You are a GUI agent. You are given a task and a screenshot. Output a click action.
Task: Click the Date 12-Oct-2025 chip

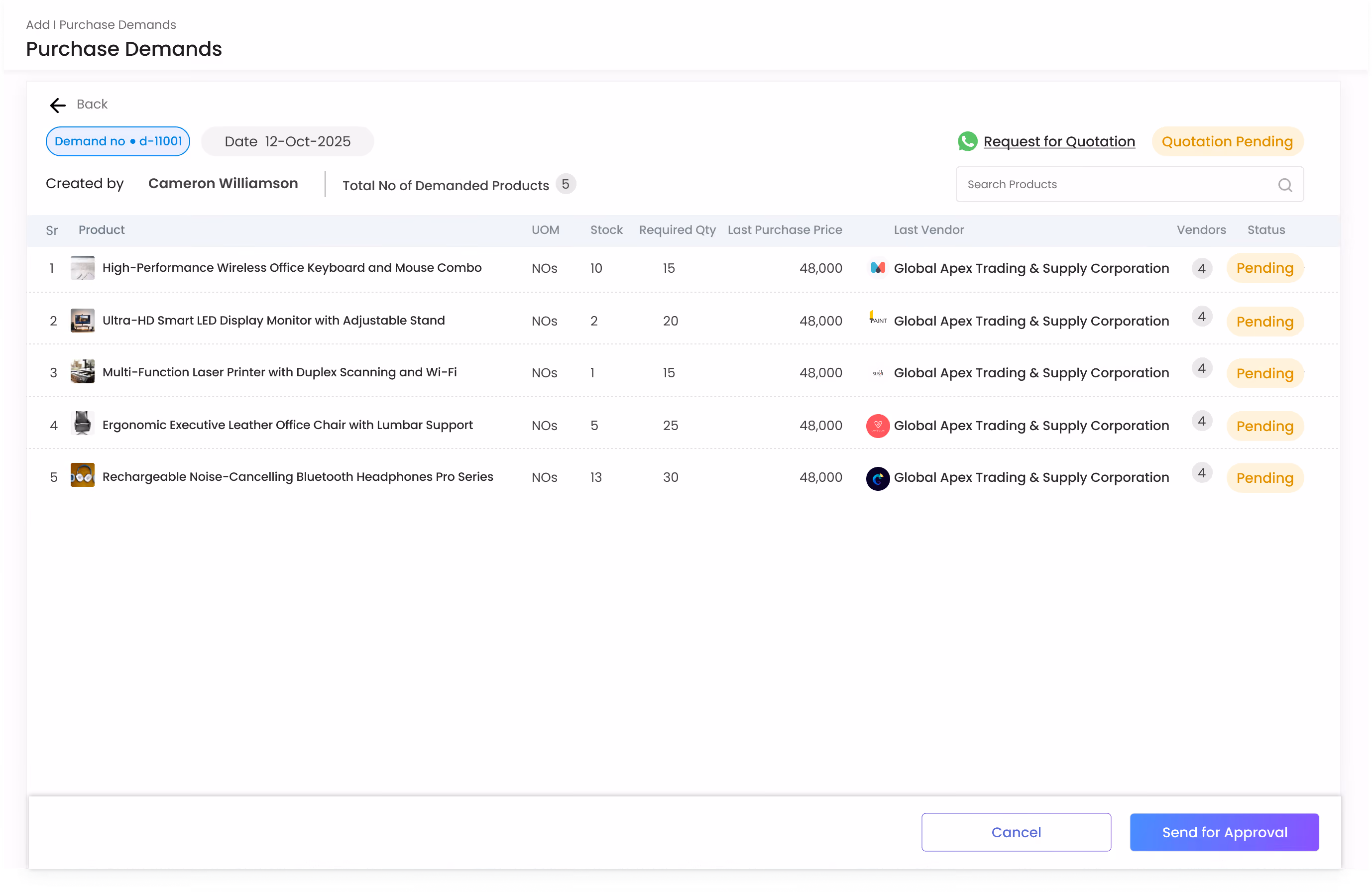pos(287,142)
